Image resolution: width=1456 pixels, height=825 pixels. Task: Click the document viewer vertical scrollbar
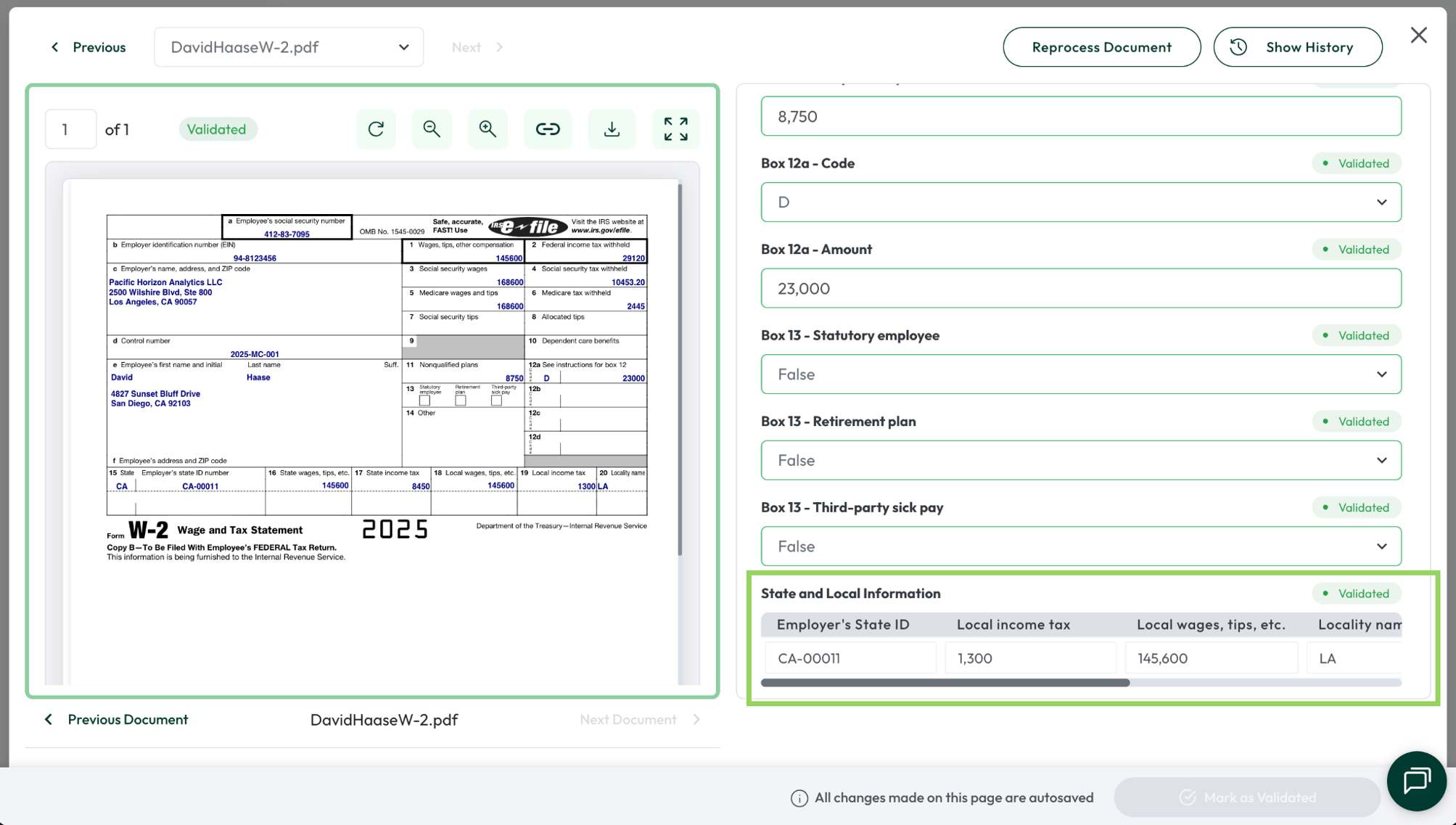coord(680,370)
